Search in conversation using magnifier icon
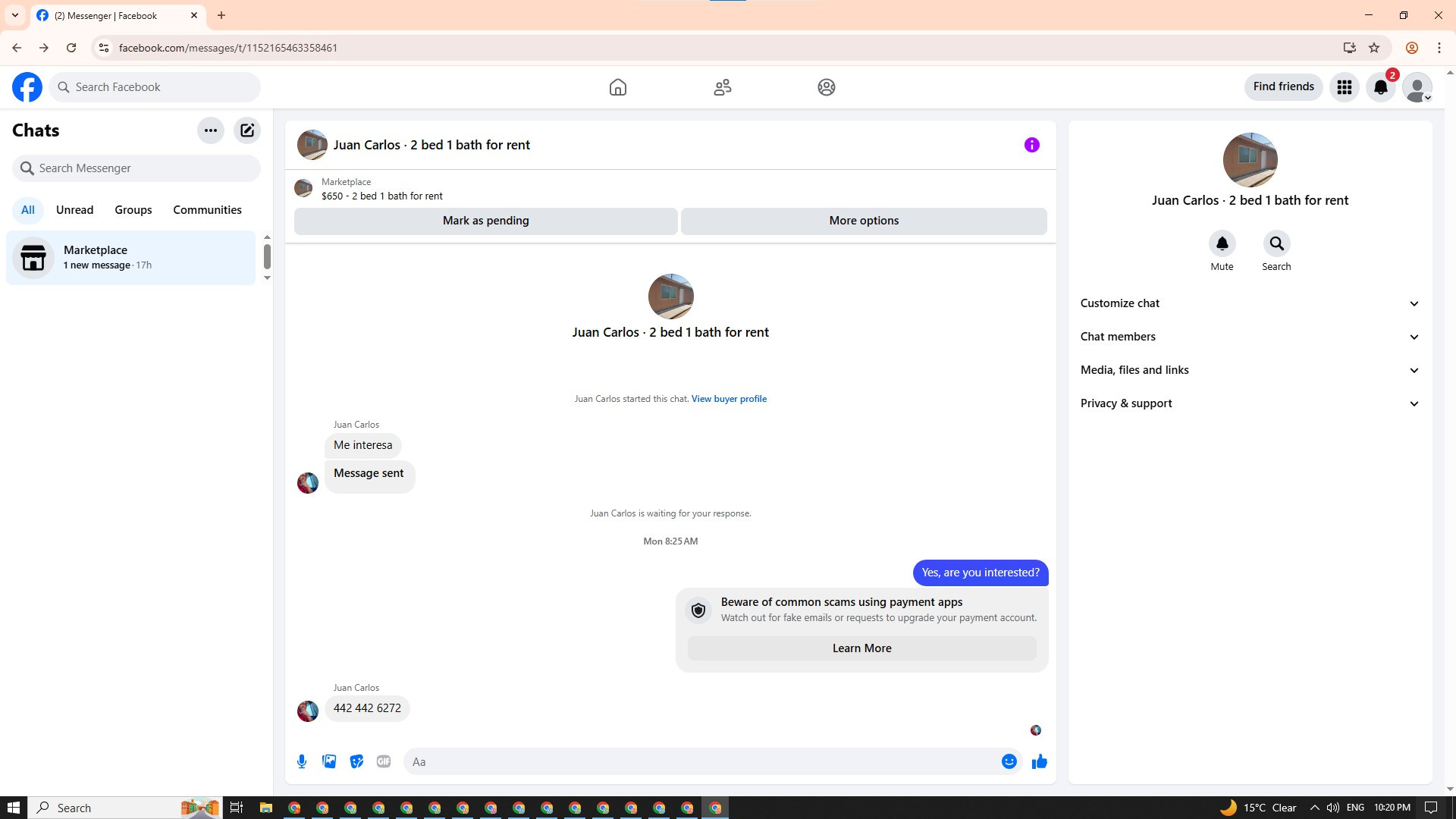Image resolution: width=1456 pixels, height=819 pixels. coord(1277,243)
